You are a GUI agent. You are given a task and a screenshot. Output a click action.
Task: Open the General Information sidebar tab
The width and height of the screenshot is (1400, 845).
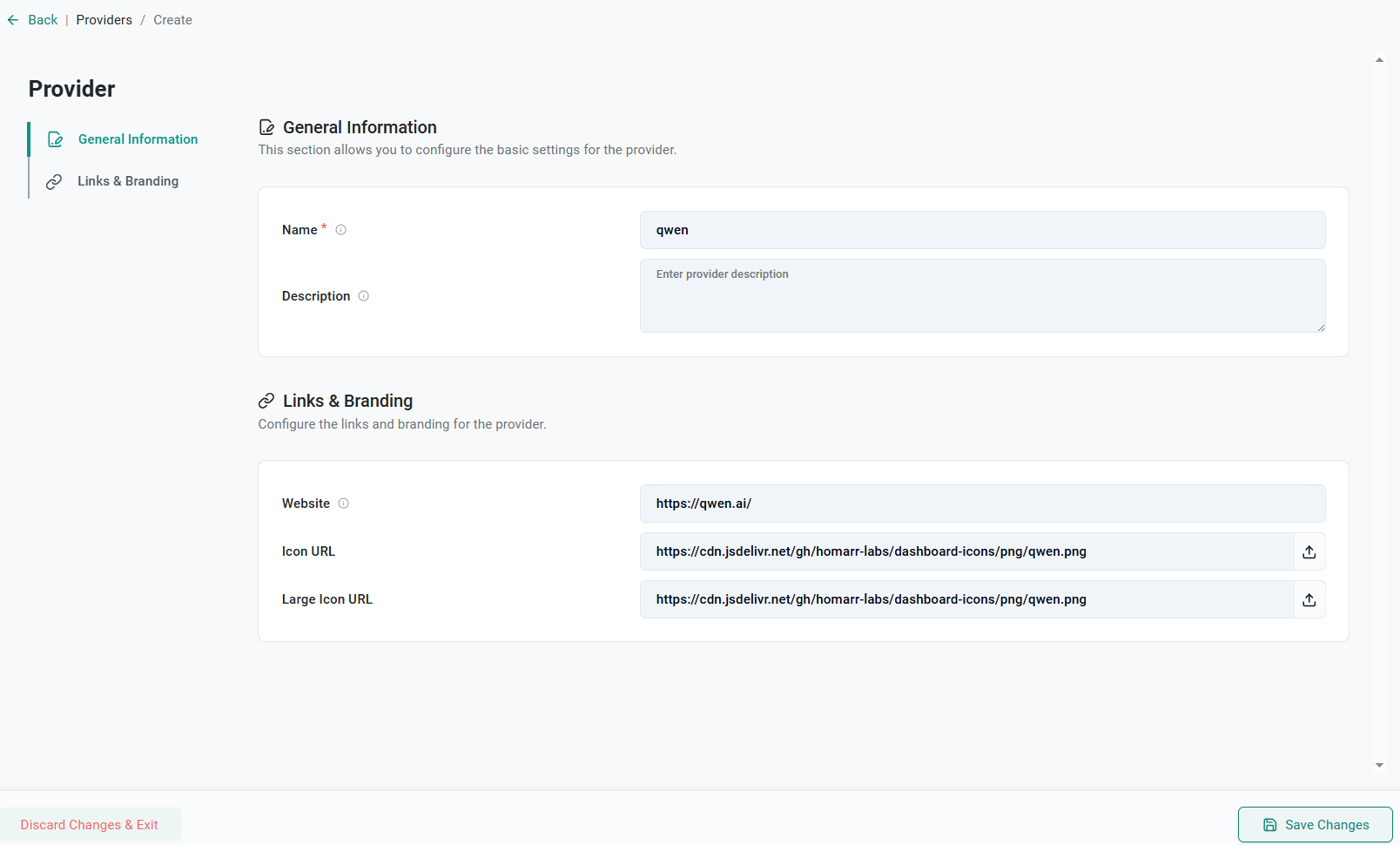coord(138,139)
